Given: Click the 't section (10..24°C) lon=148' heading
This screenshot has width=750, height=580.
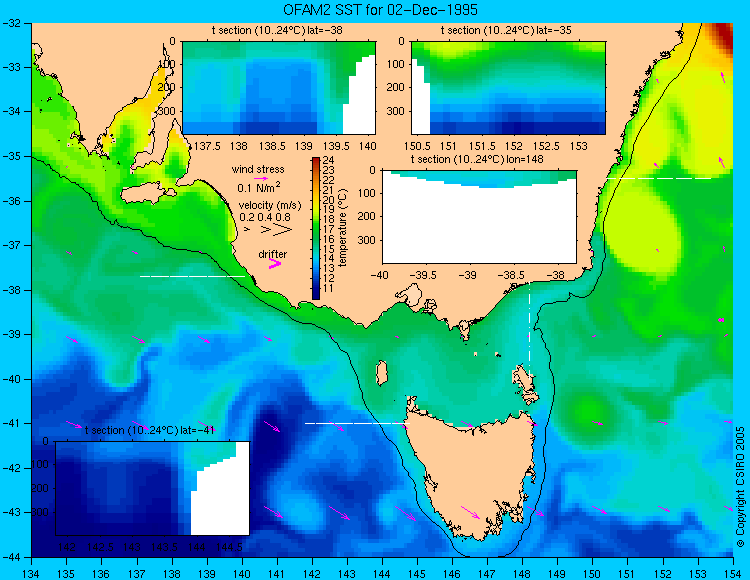Looking at the screenshot, I should pos(477,159).
